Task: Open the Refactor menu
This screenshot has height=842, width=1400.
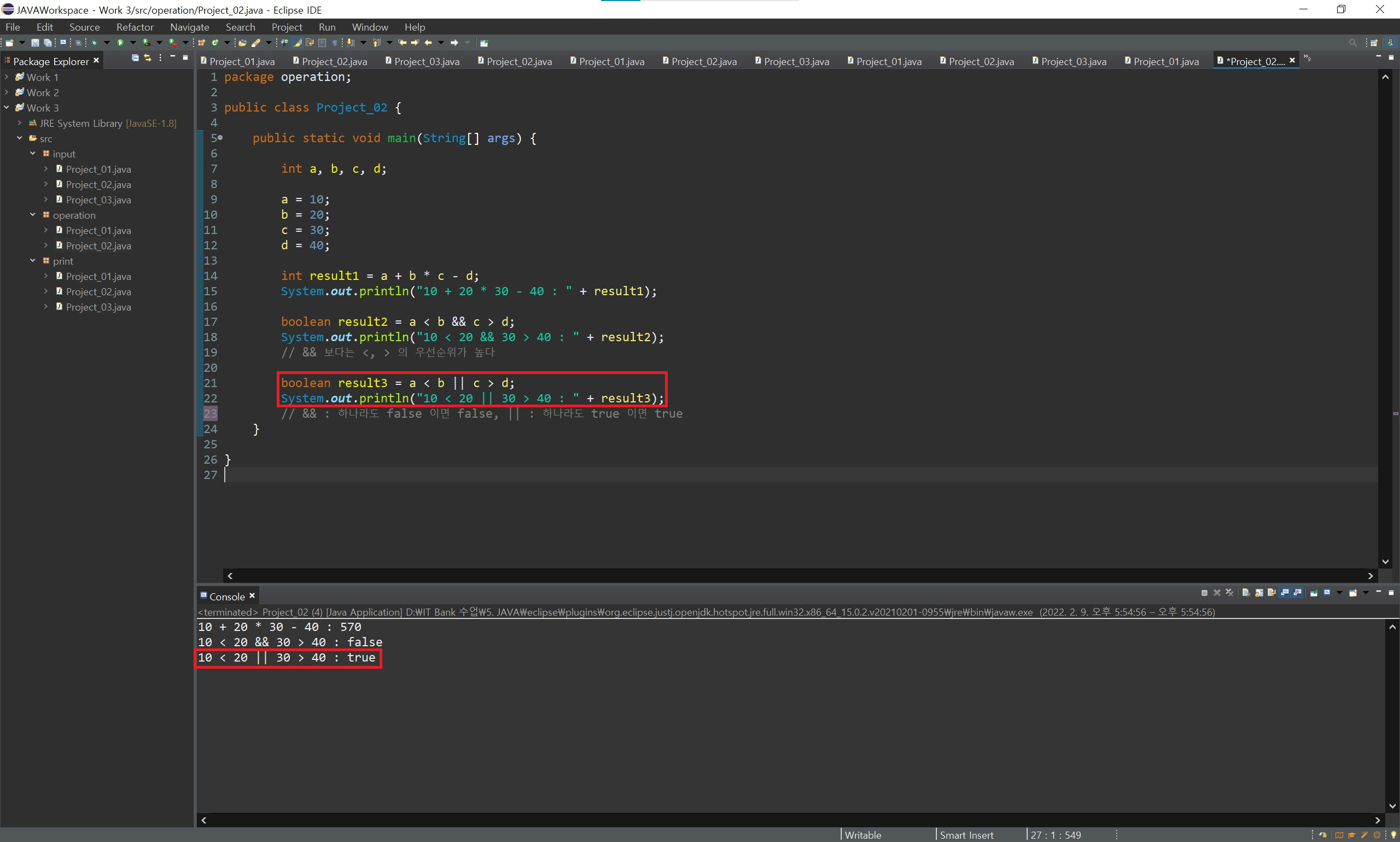Action: coord(135,27)
